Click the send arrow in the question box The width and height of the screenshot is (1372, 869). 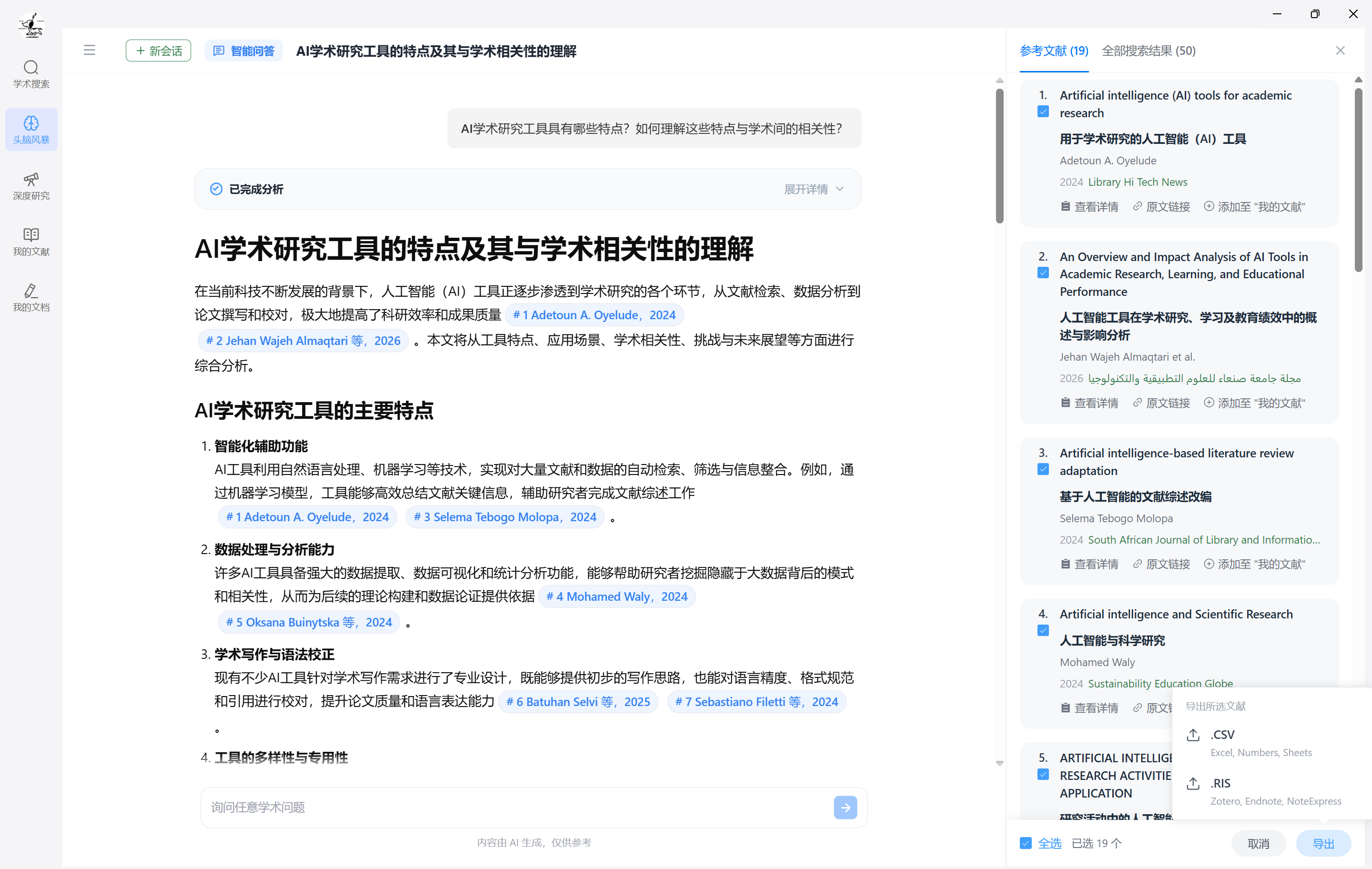[x=845, y=807]
